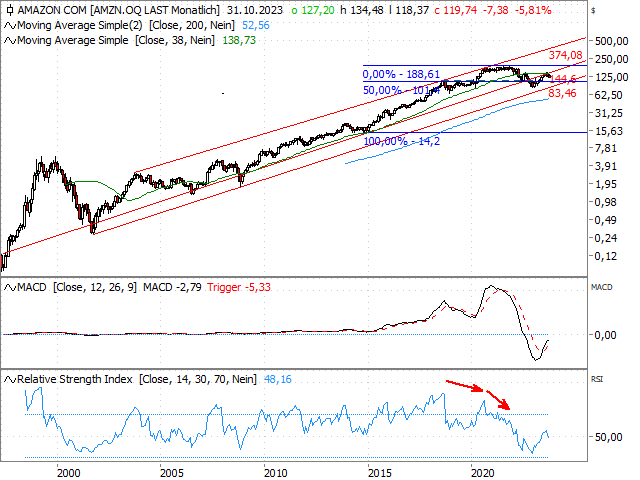Click the 38-MA value 138,73
This screenshot has width=640, height=480.
[x=239, y=41]
